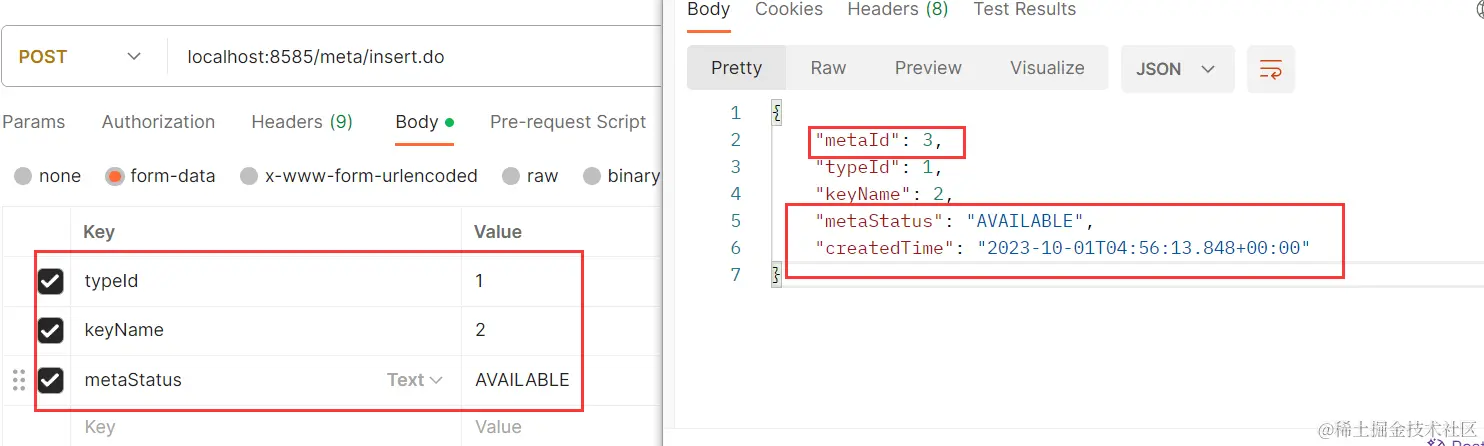This screenshot has height=446, width=1484.
Task: Click the empty Key placeholder field
Action: click(x=265, y=427)
